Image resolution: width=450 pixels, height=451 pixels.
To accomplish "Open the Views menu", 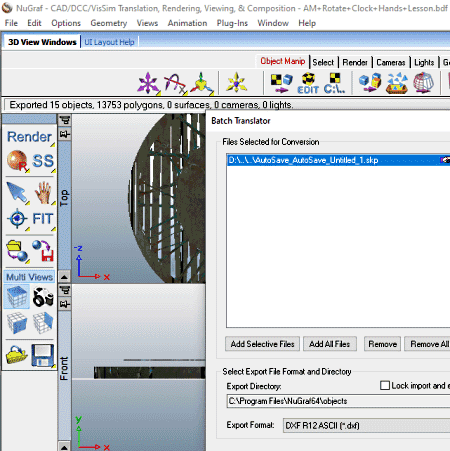I will [x=147, y=23].
